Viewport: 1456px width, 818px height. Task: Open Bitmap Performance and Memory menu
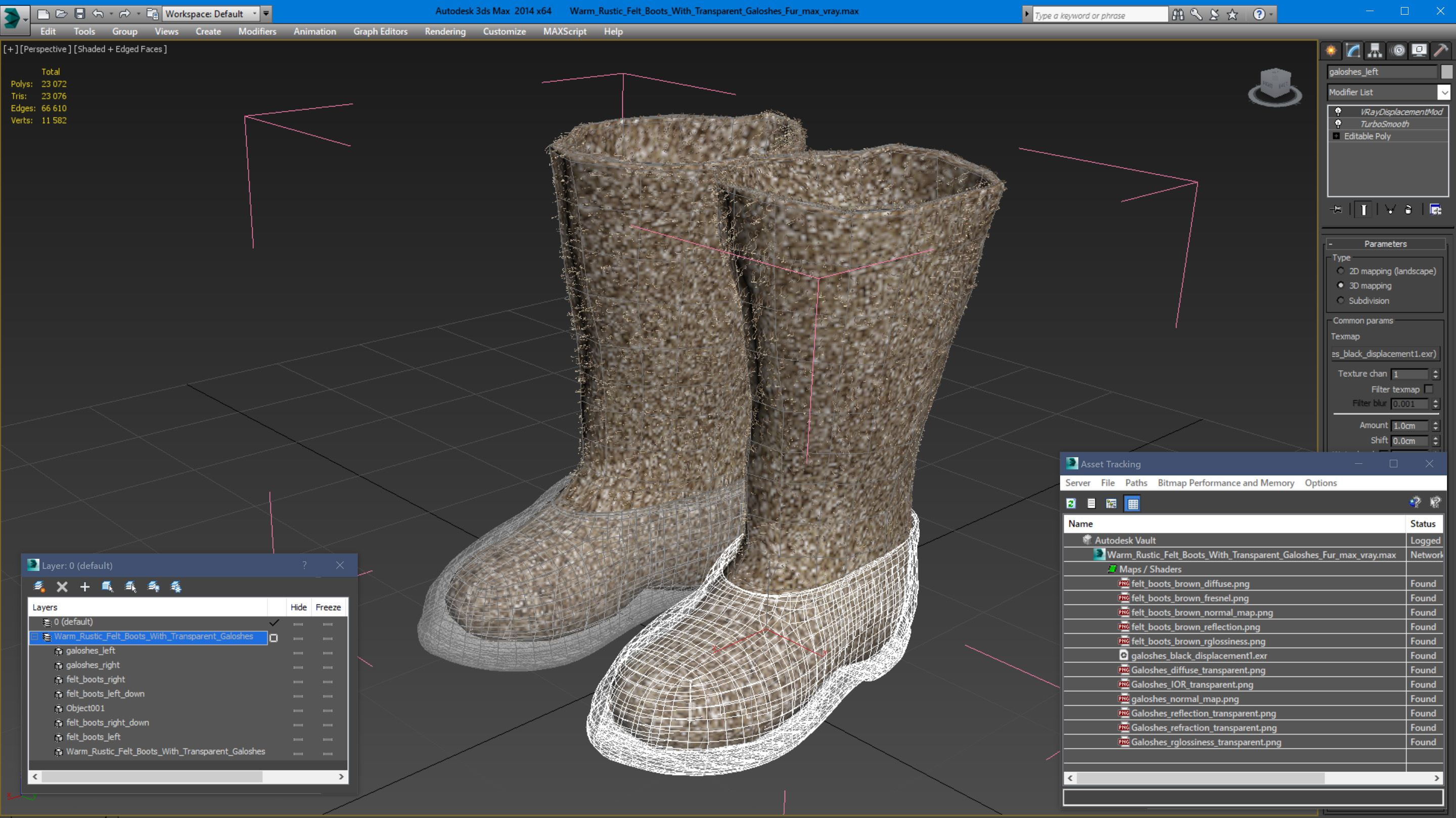[x=1225, y=483]
